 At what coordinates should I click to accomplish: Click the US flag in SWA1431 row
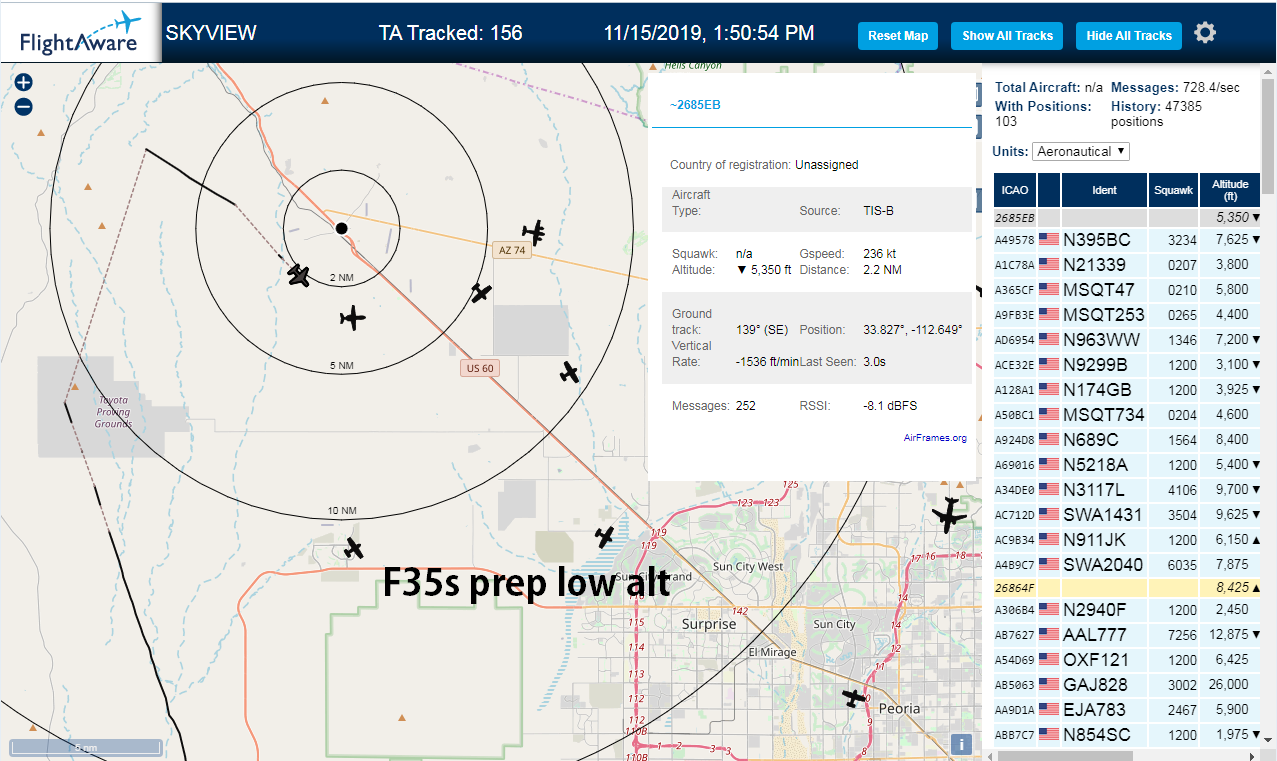(x=1048, y=514)
